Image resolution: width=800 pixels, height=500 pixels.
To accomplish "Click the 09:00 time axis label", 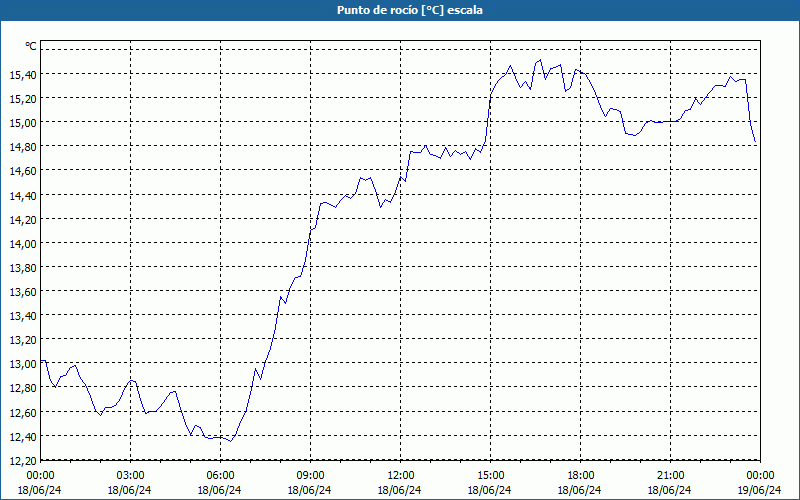I will coord(310,476).
